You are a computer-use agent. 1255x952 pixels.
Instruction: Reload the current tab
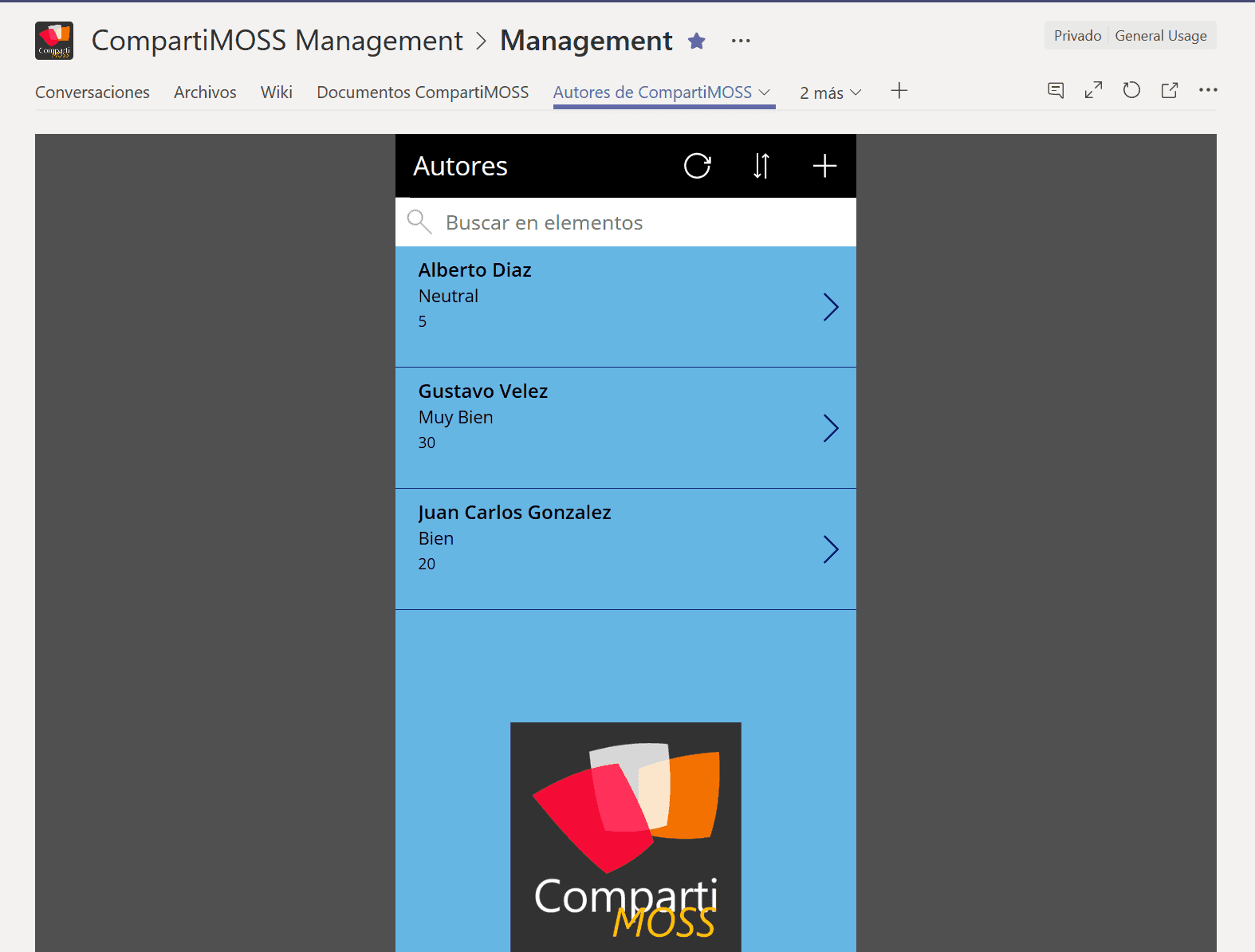(1131, 90)
